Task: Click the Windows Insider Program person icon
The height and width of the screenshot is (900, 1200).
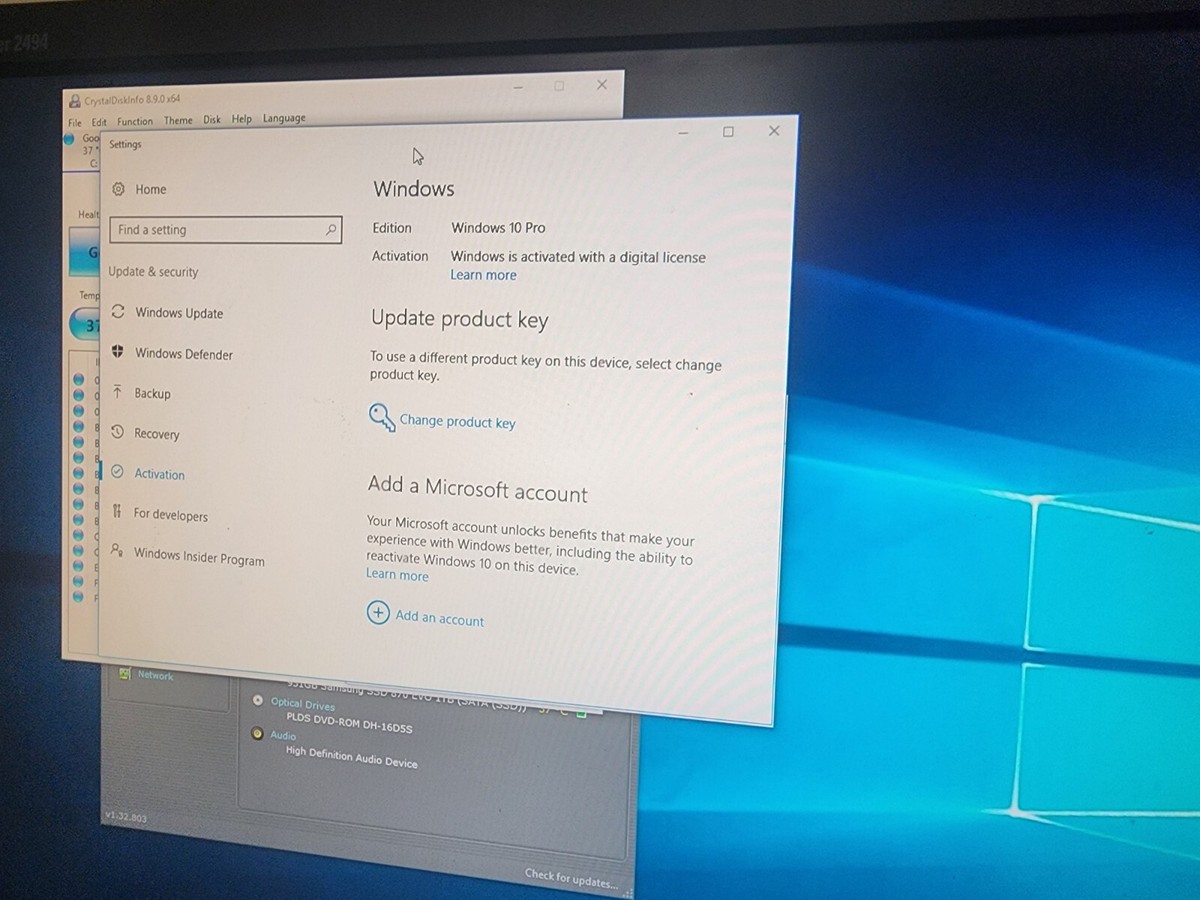Action: pos(117,551)
